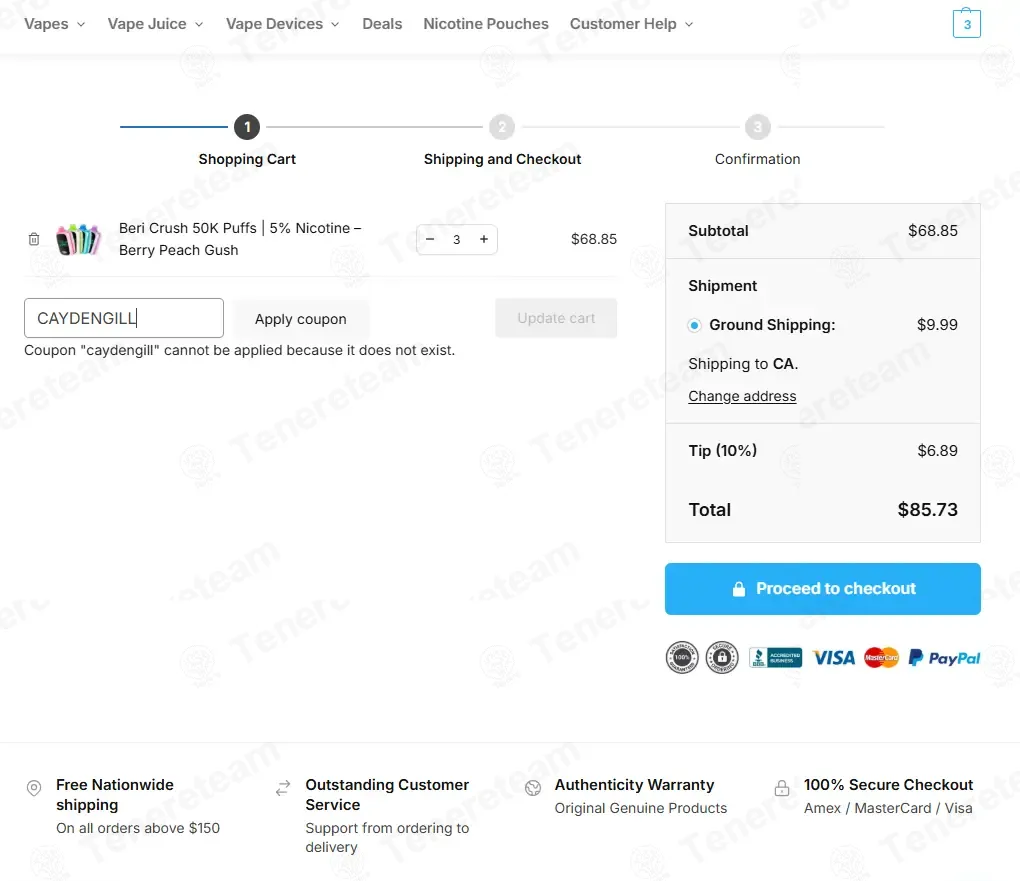Click the "On all orders above $150" text

click(138, 828)
